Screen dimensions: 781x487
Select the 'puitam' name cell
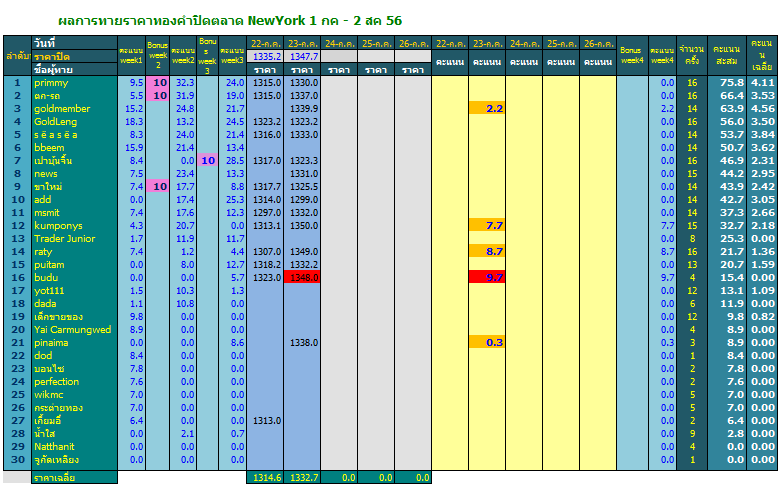pyautogui.click(x=74, y=264)
